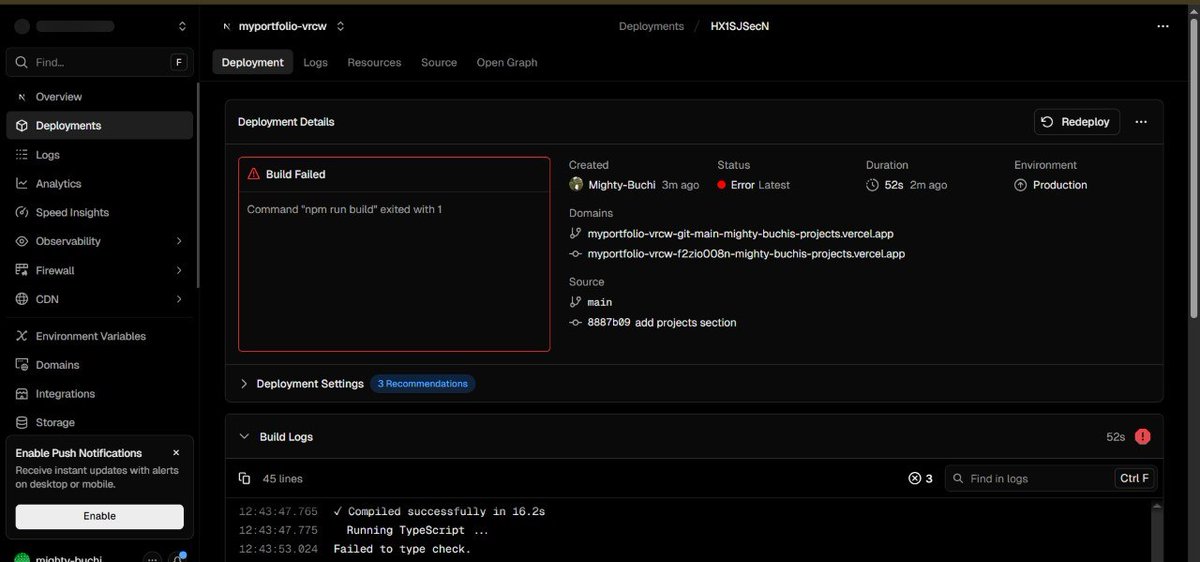Click the main branch link
The width and height of the screenshot is (1200, 562).
pos(599,302)
